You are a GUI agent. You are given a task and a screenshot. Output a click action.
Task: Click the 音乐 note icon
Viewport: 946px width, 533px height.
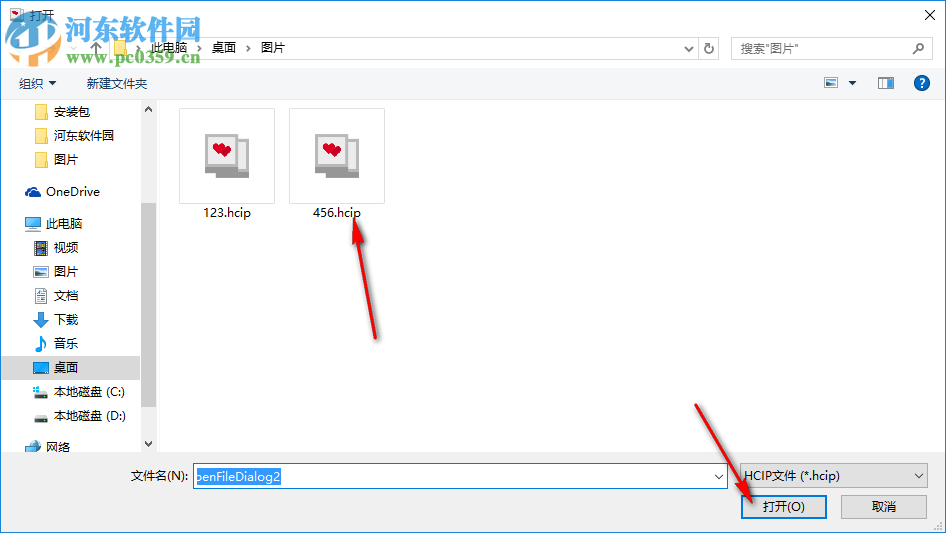point(40,343)
